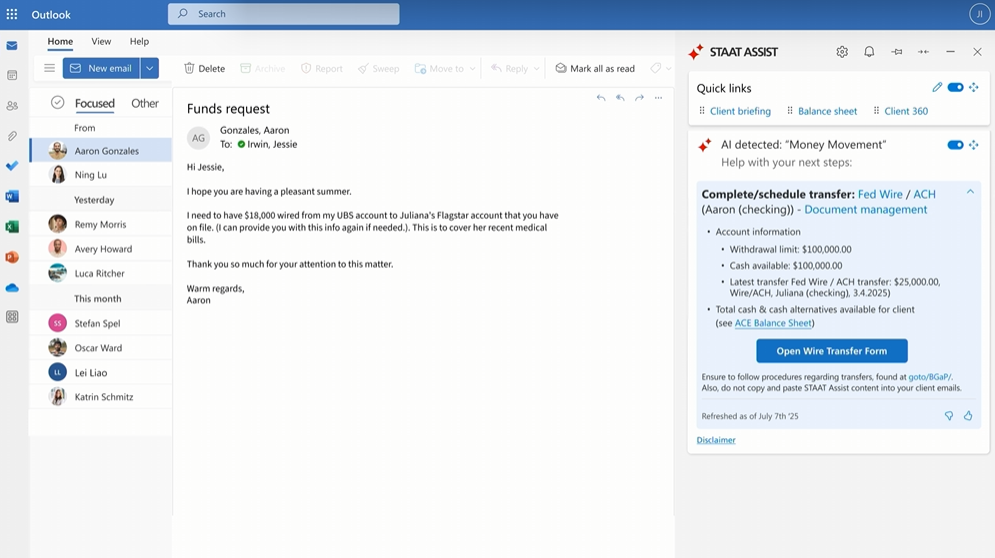Select the Focused inbox tab
Viewport: 995px width, 558px height.
95,103
